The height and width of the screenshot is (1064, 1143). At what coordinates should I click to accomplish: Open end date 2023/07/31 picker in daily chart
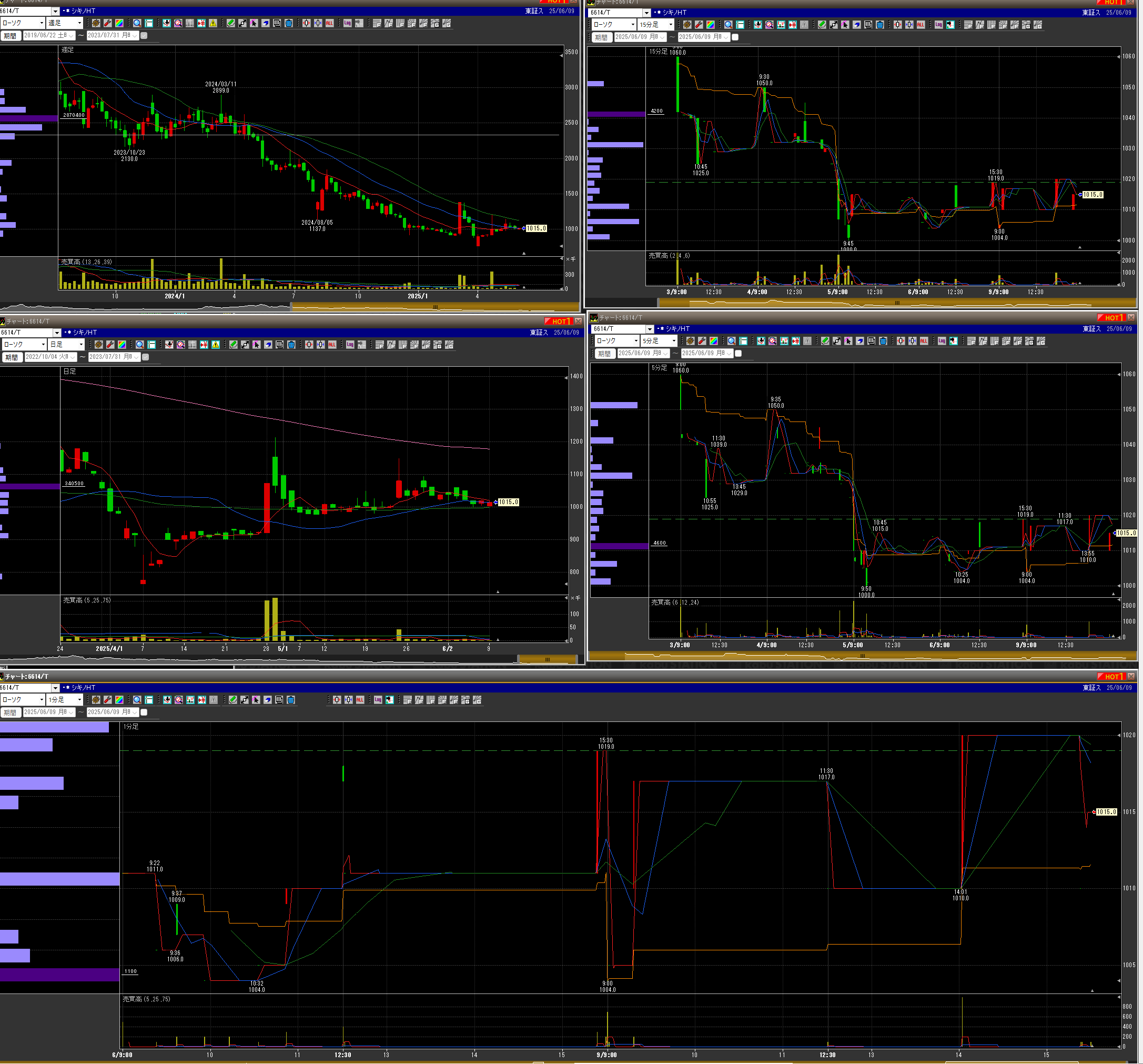(114, 357)
